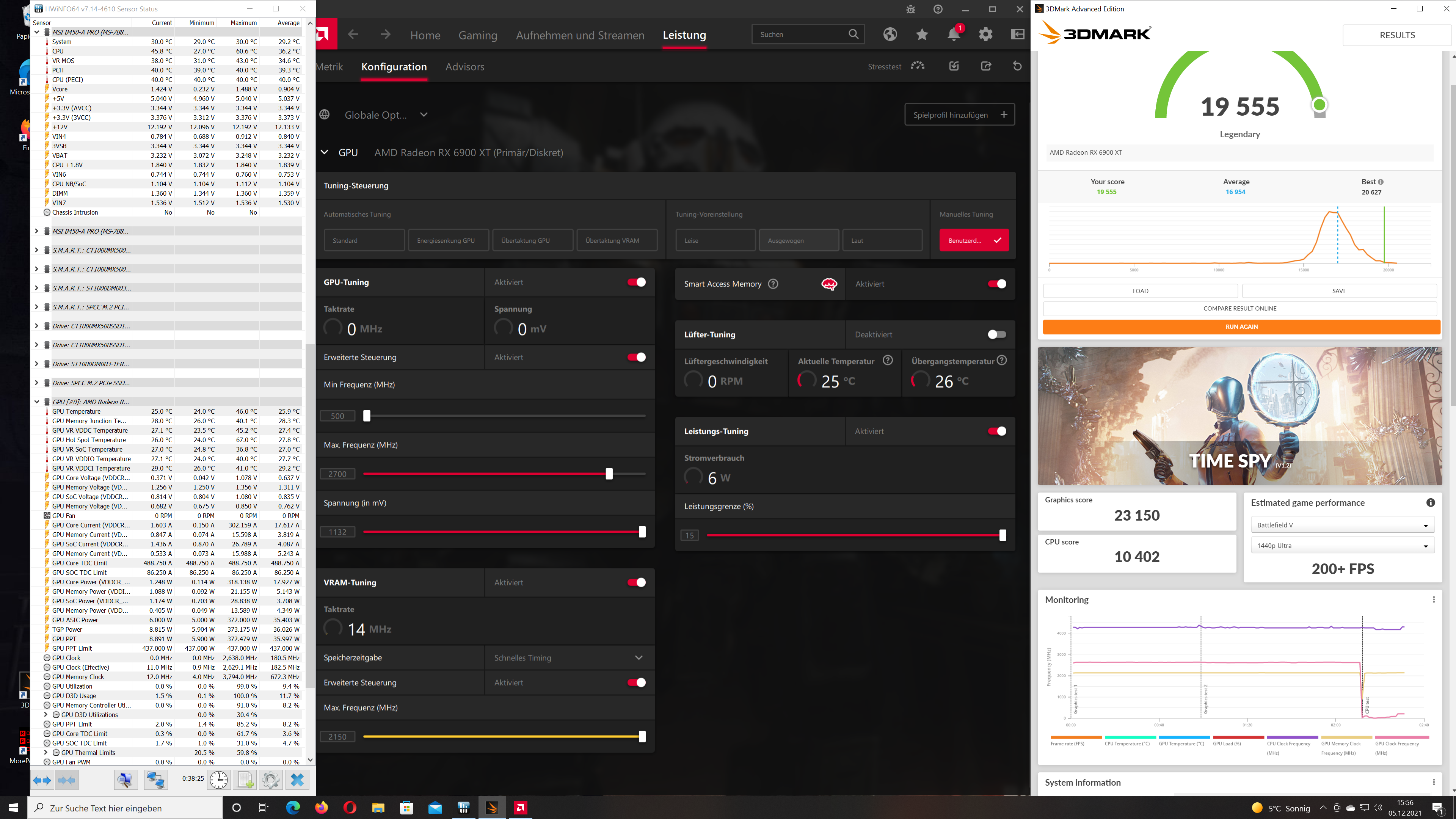Click the AMD notifications bell icon

(954, 35)
